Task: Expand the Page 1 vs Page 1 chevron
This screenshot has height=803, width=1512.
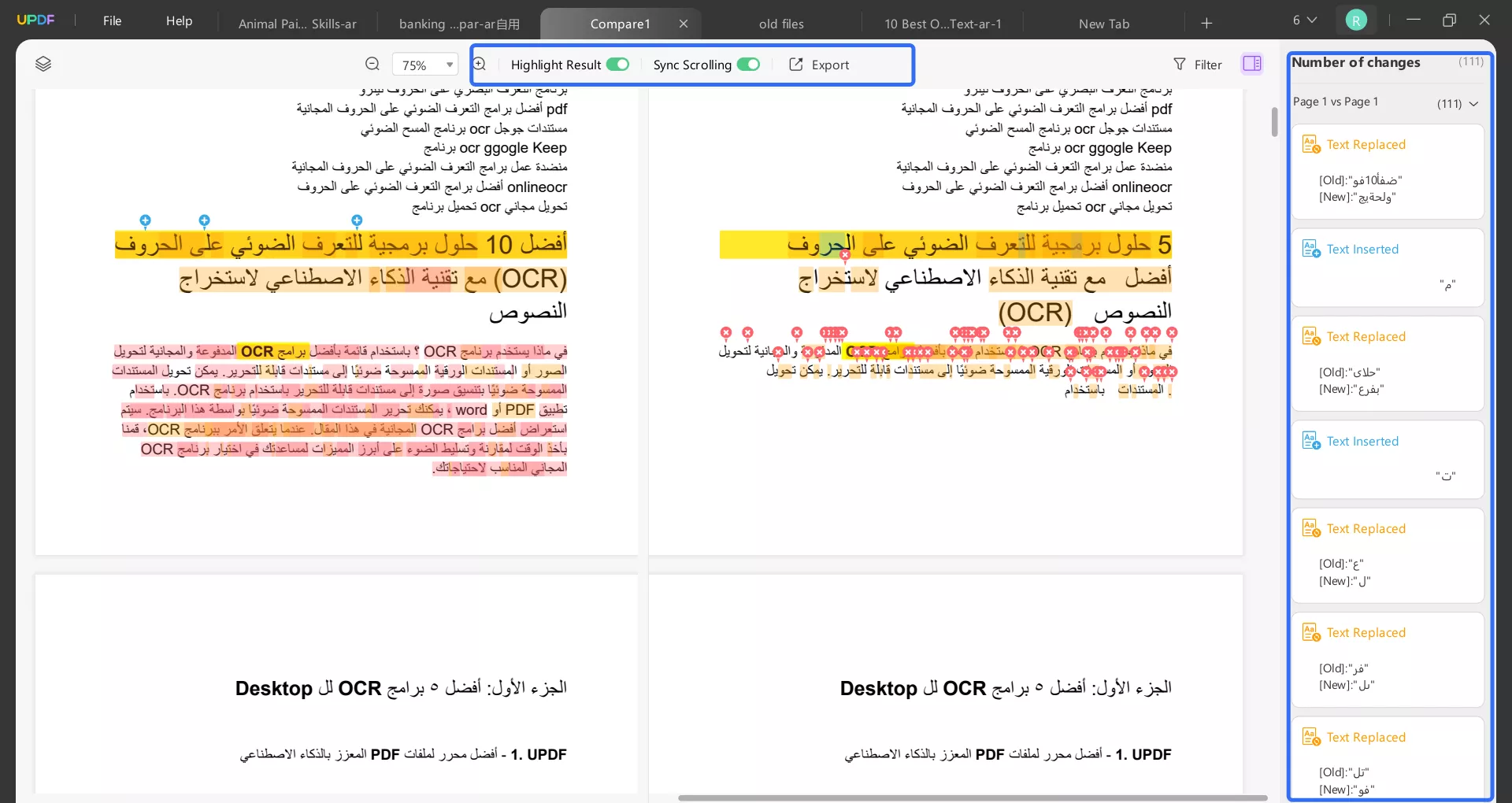Action: pos(1474,102)
